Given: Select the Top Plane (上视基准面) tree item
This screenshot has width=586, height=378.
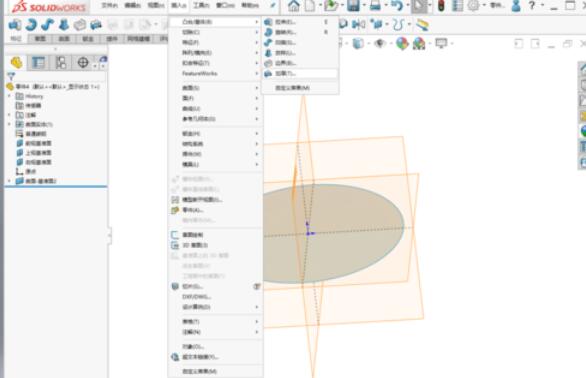Looking at the screenshot, I should pyautogui.click(x=34, y=153).
